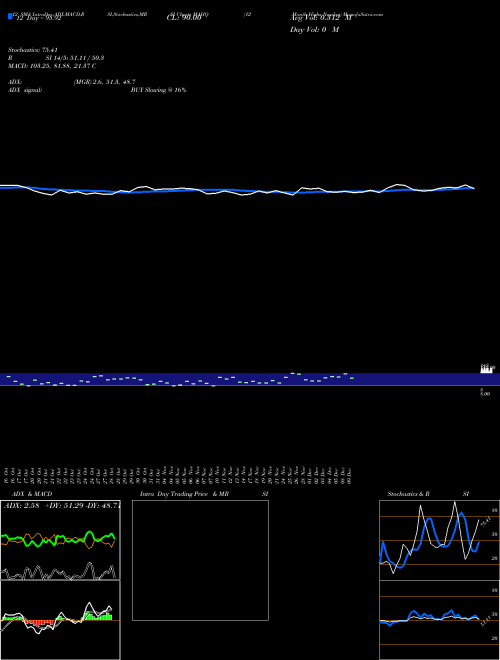Click the rotated '73.41' label on Stochastics chart

pyautogui.click(x=486, y=522)
